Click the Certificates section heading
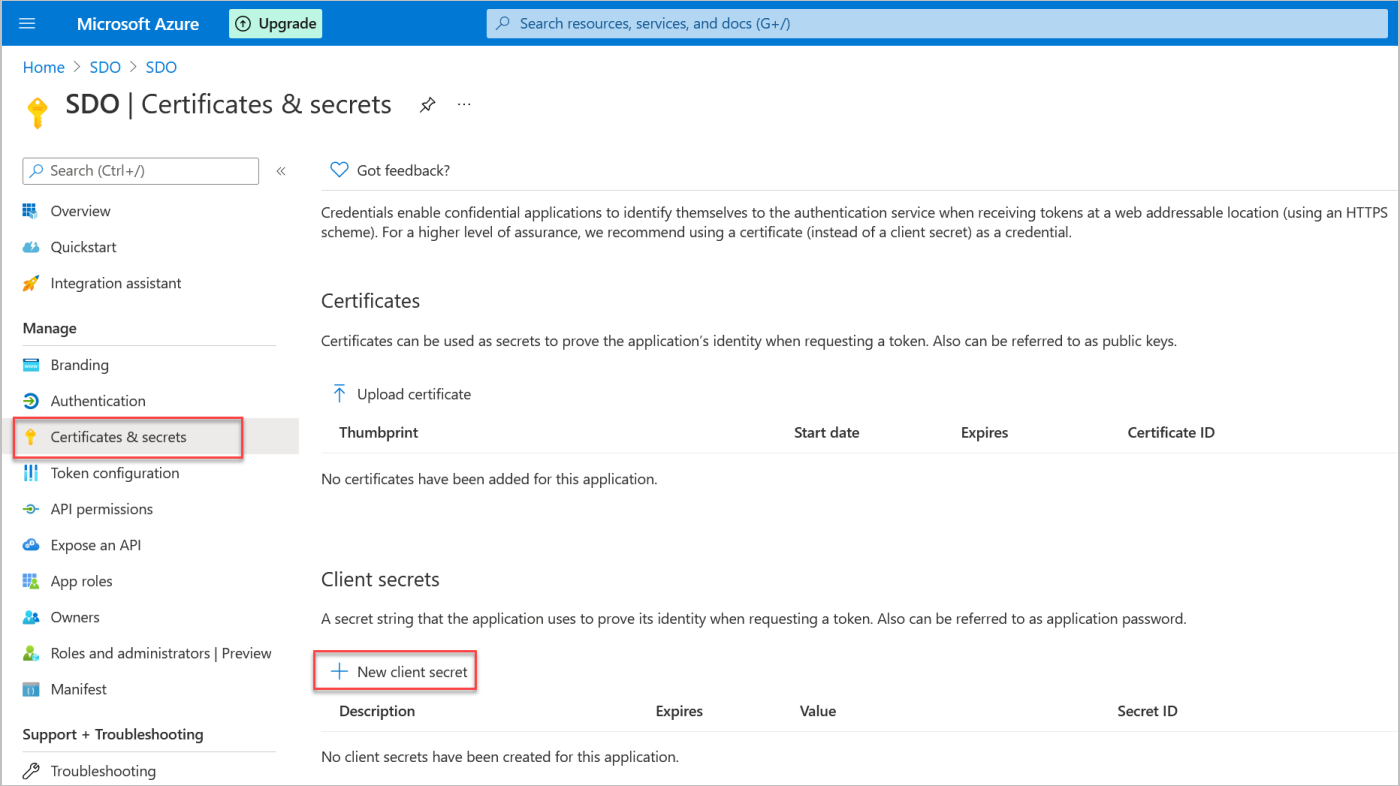Image resolution: width=1400 pixels, height=786 pixels. tap(371, 301)
